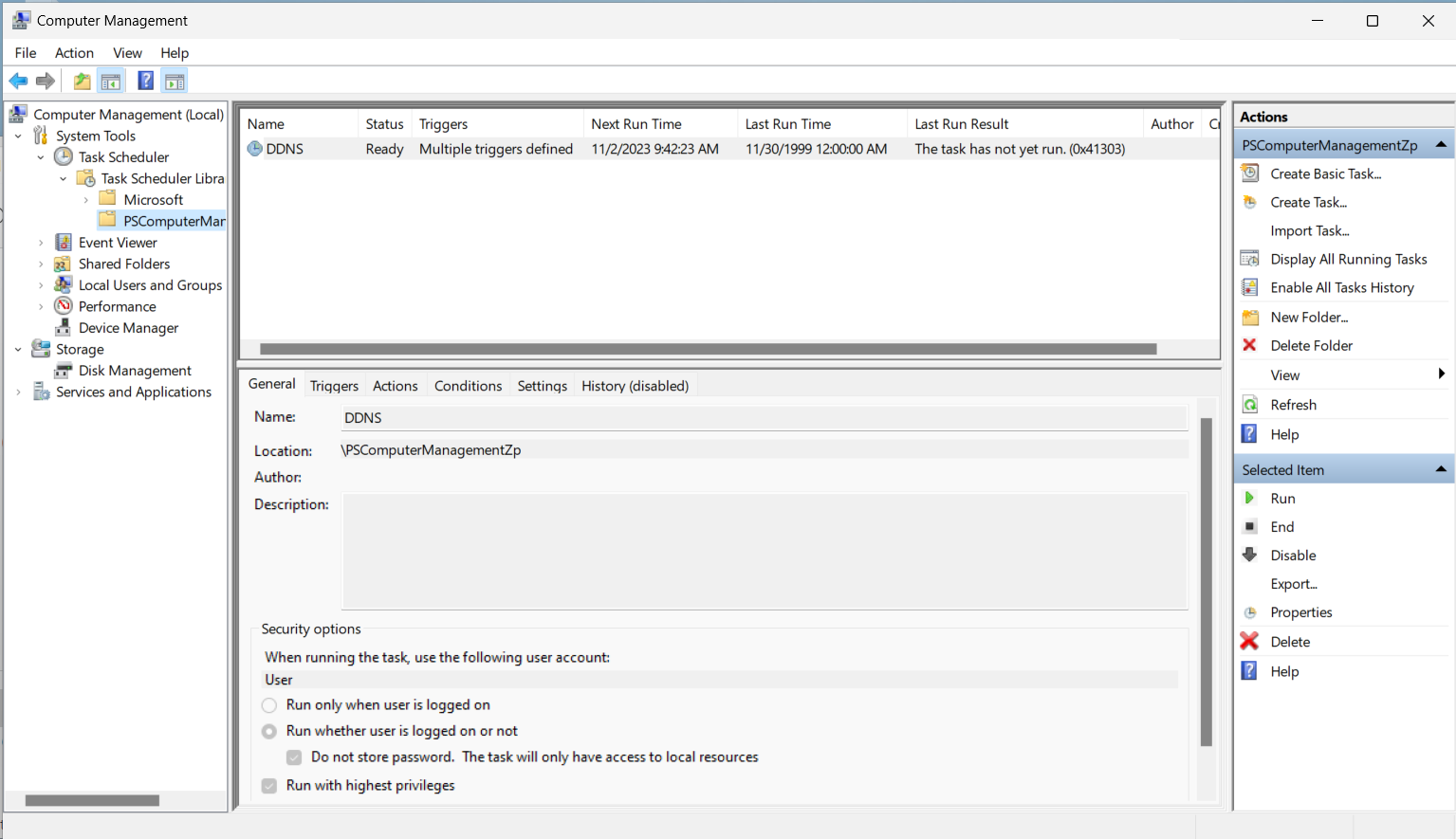The width and height of the screenshot is (1456, 839).
Task: Click the Create Basic Task icon
Action: (1250, 173)
